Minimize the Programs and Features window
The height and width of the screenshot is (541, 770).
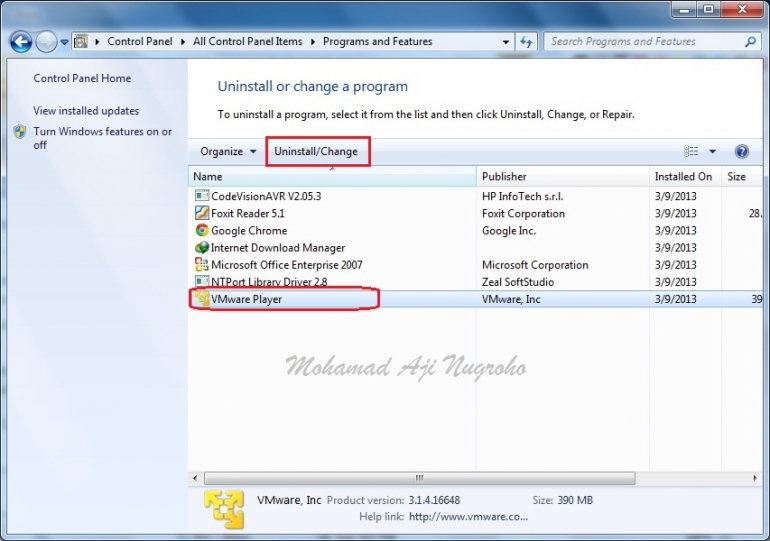point(684,9)
